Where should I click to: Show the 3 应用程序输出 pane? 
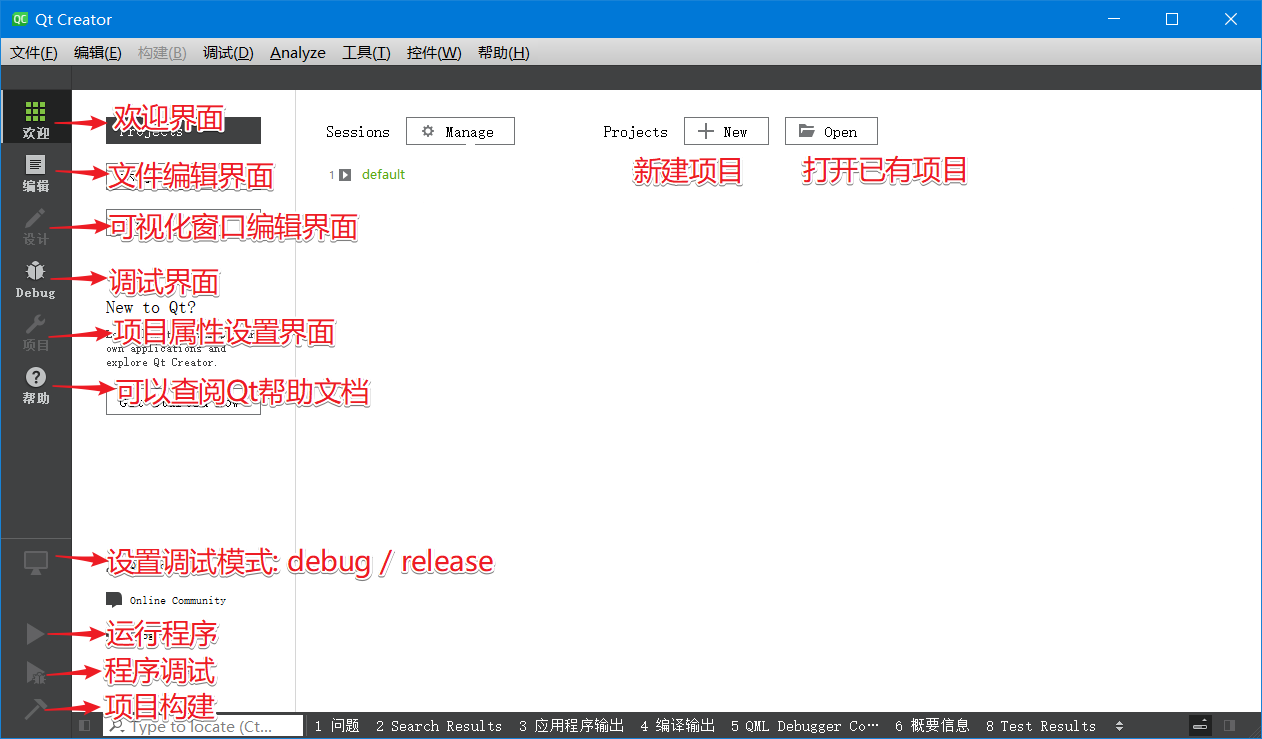tap(571, 726)
